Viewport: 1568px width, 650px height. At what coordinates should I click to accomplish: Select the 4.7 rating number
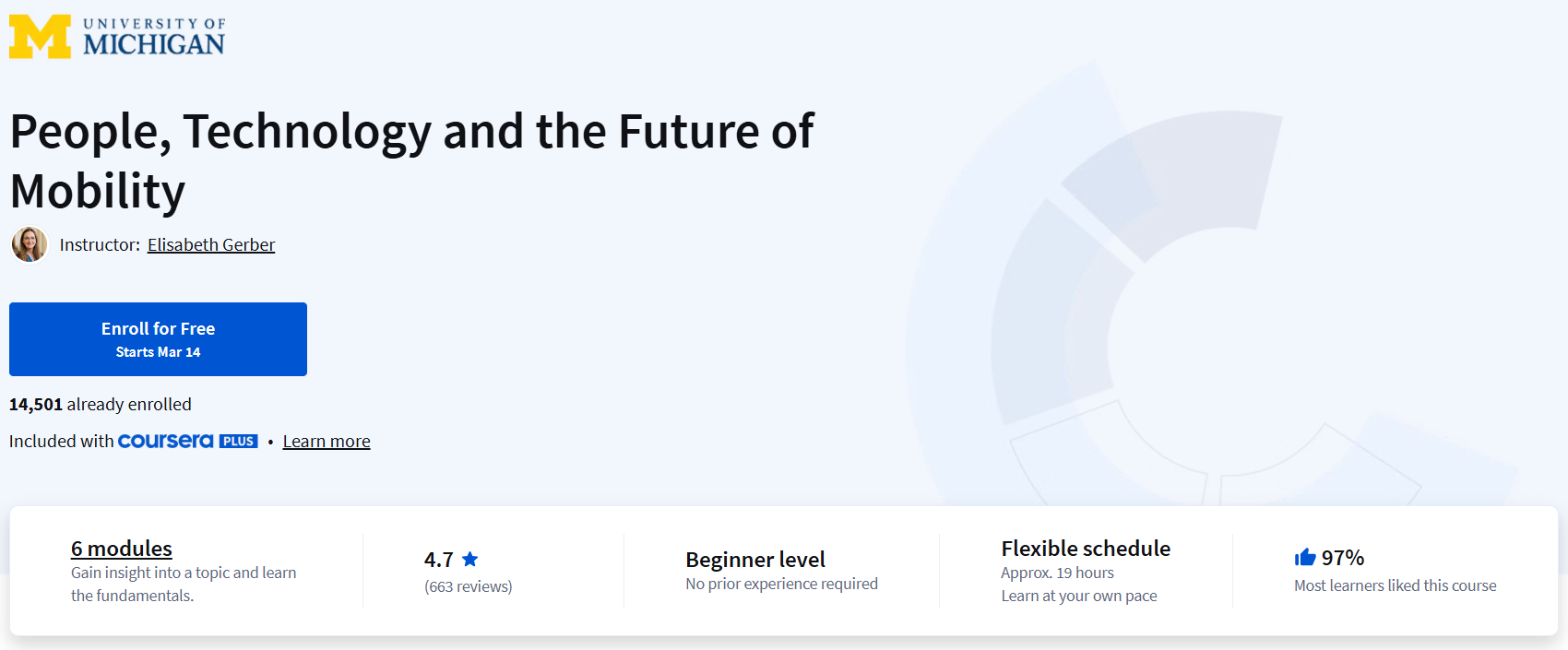click(439, 560)
